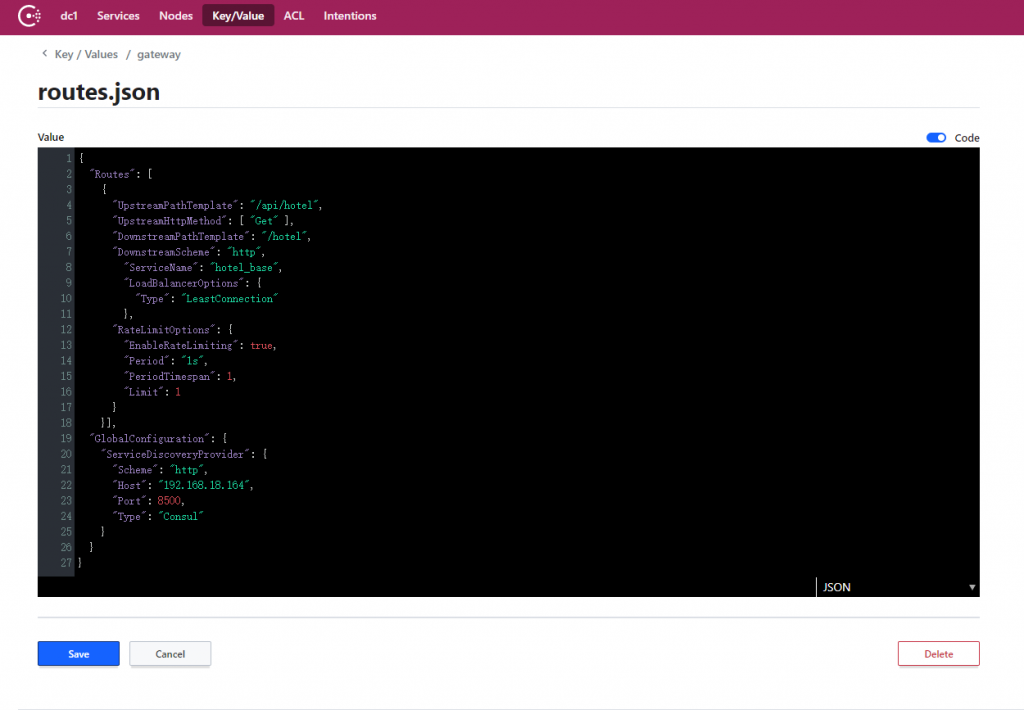Save the routes.json value

click(79, 654)
